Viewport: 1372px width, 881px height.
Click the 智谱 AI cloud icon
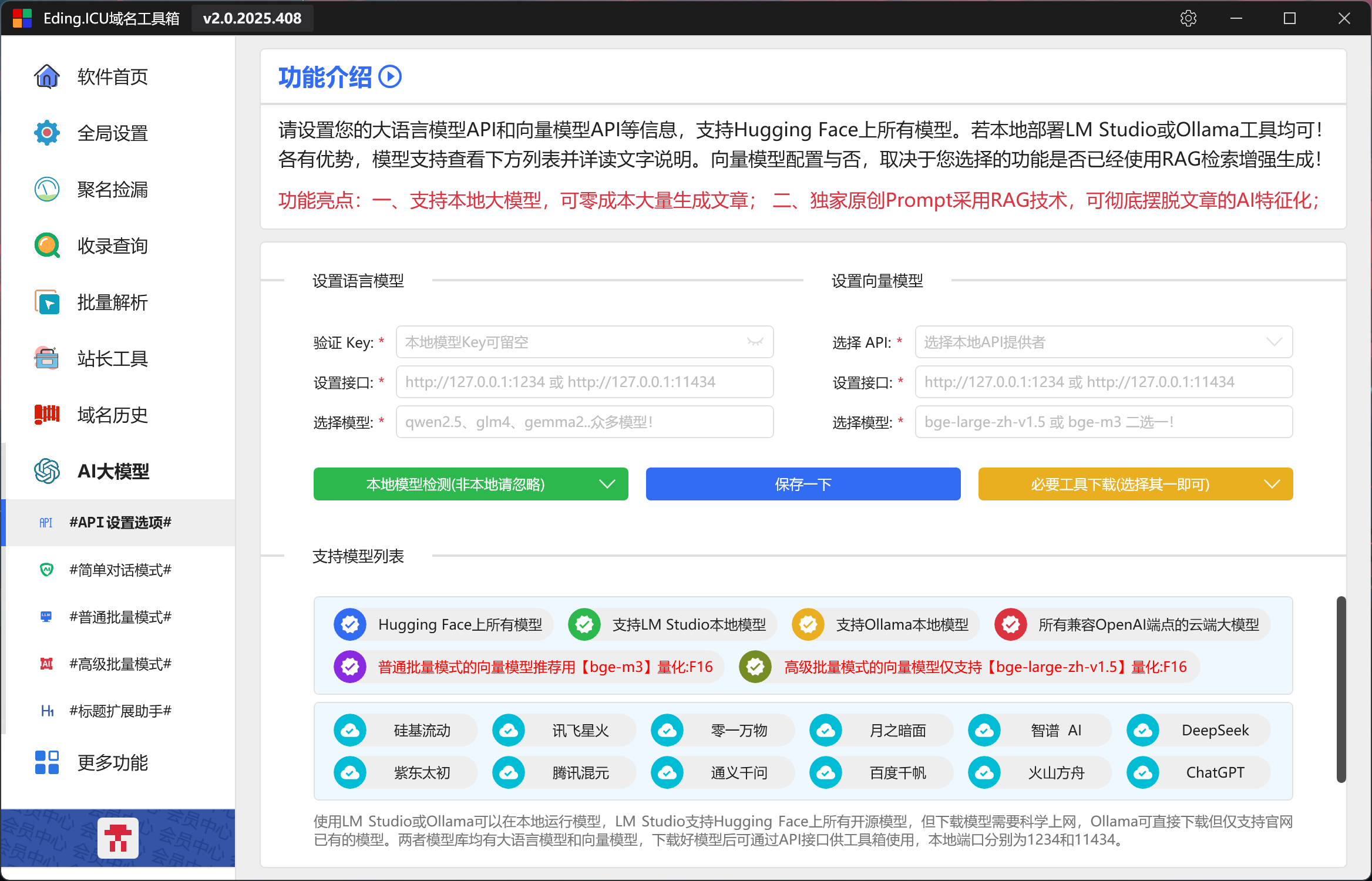[984, 730]
